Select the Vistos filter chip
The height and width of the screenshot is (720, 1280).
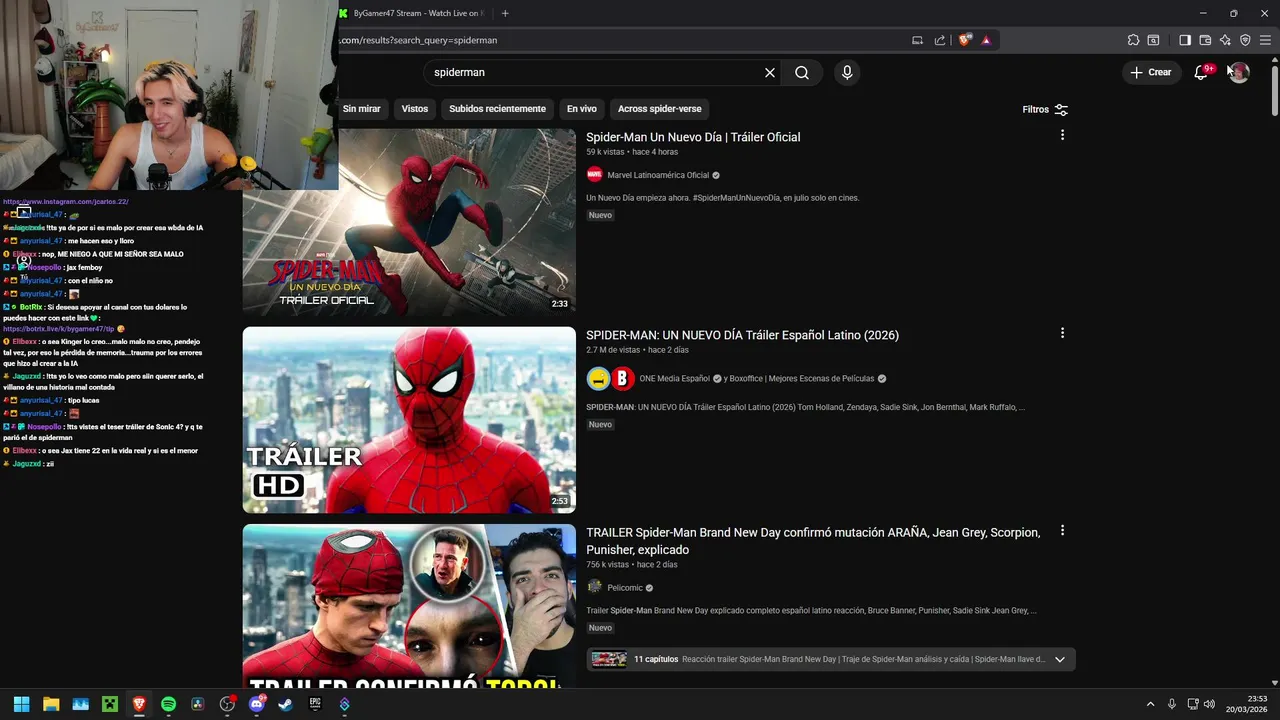coord(415,109)
